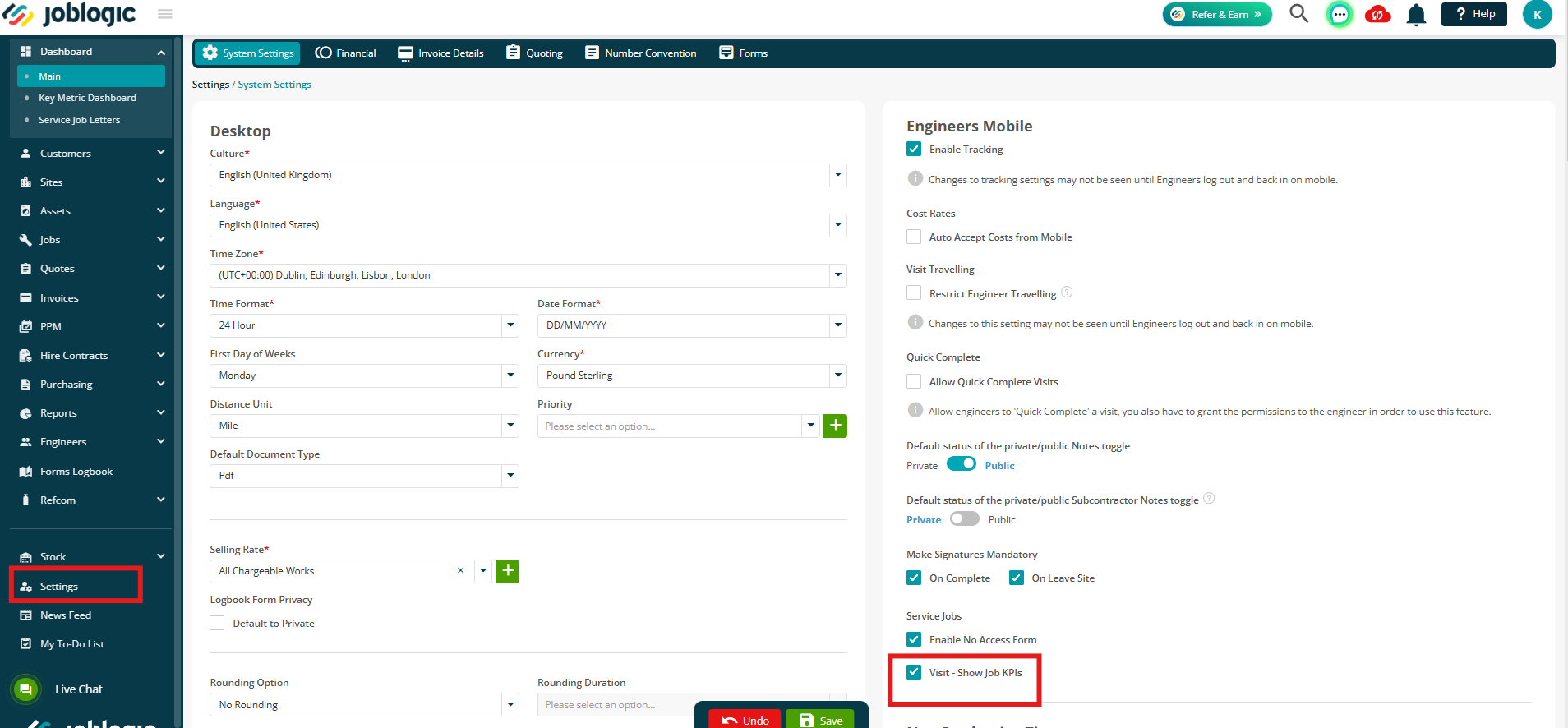Add a new Priority with plus button

(835, 426)
